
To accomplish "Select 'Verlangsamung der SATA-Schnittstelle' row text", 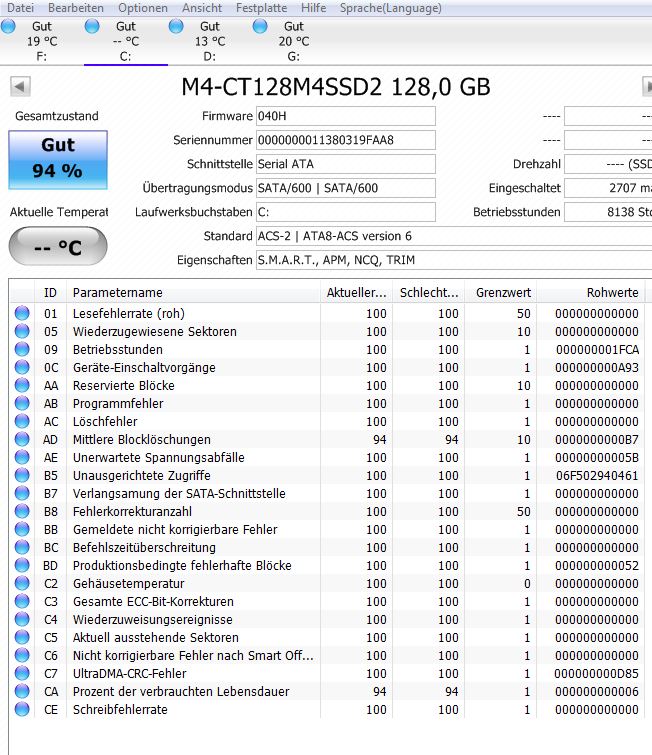I will click(x=179, y=494).
